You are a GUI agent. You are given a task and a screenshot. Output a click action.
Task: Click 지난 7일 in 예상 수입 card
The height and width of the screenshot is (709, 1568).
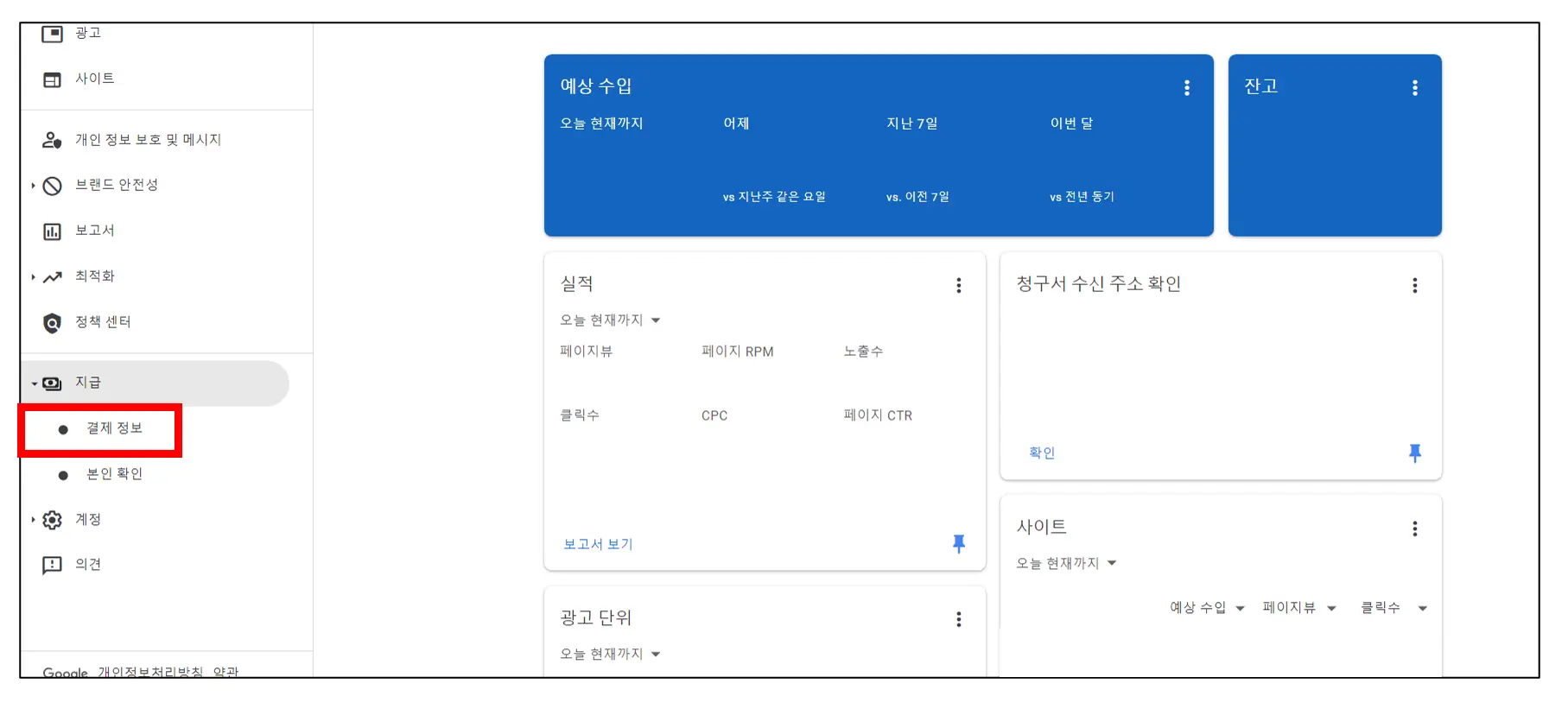[912, 123]
